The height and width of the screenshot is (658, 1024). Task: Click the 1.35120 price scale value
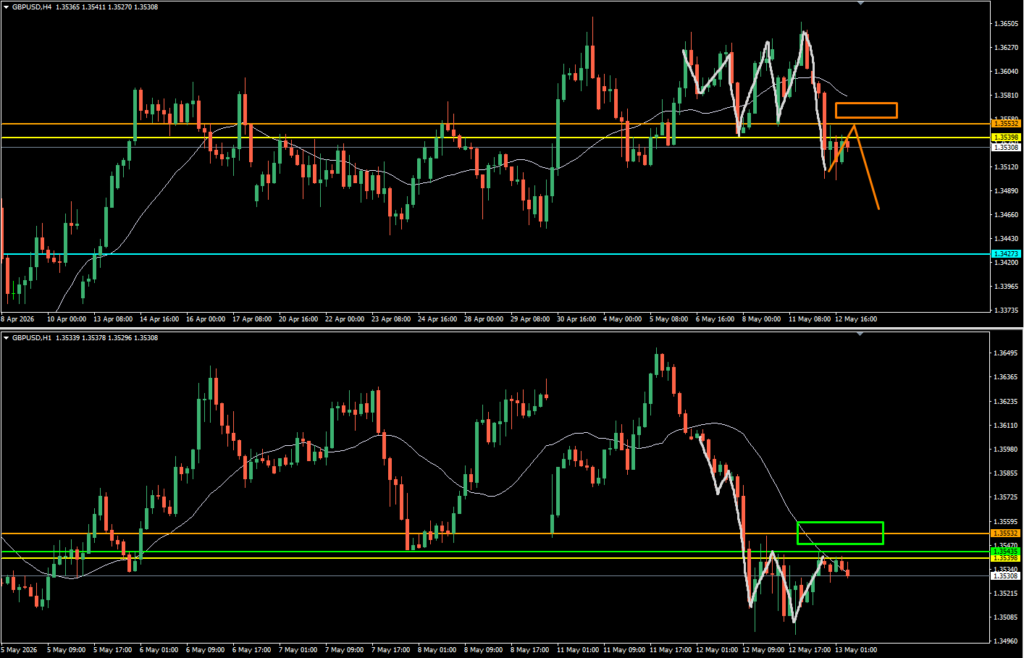1006,167
